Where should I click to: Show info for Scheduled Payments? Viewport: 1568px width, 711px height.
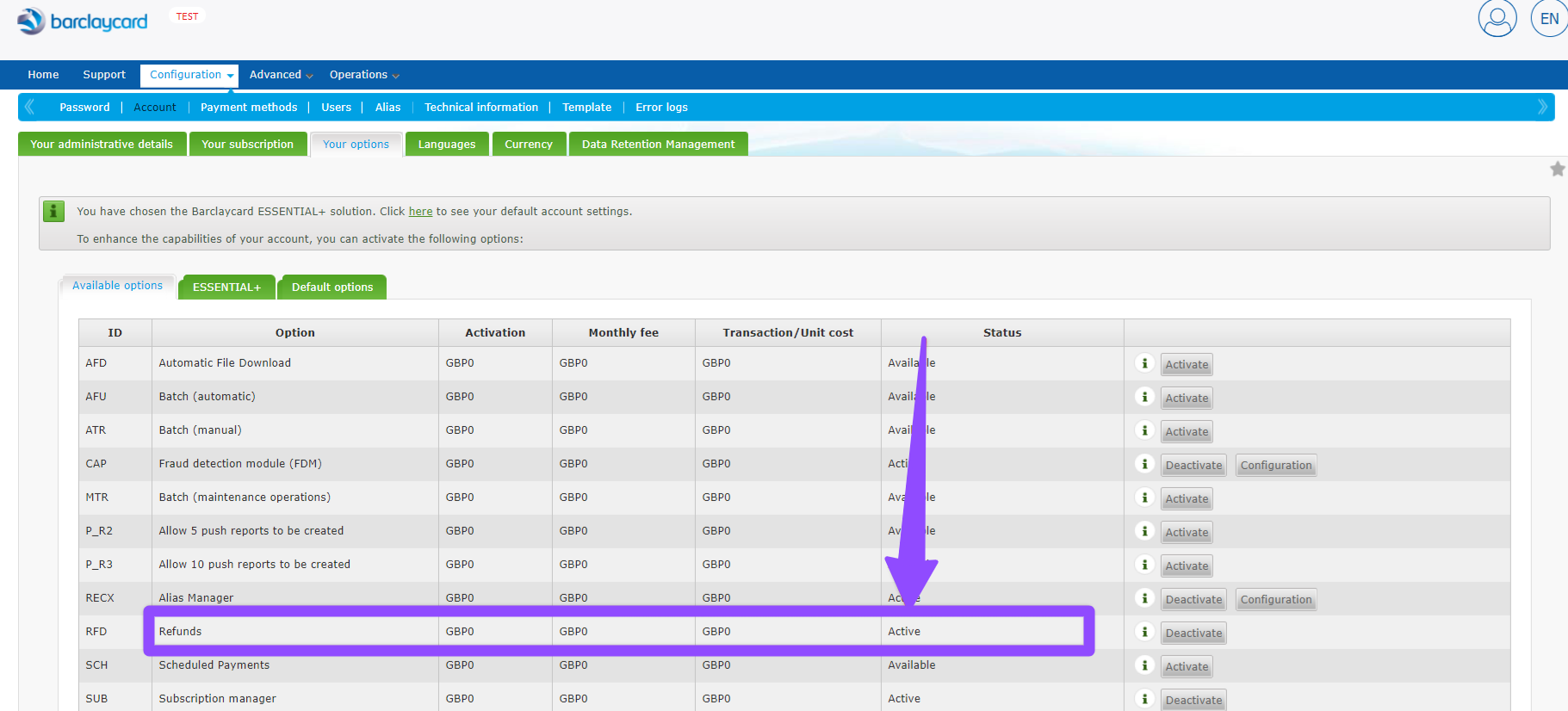click(x=1144, y=665)
